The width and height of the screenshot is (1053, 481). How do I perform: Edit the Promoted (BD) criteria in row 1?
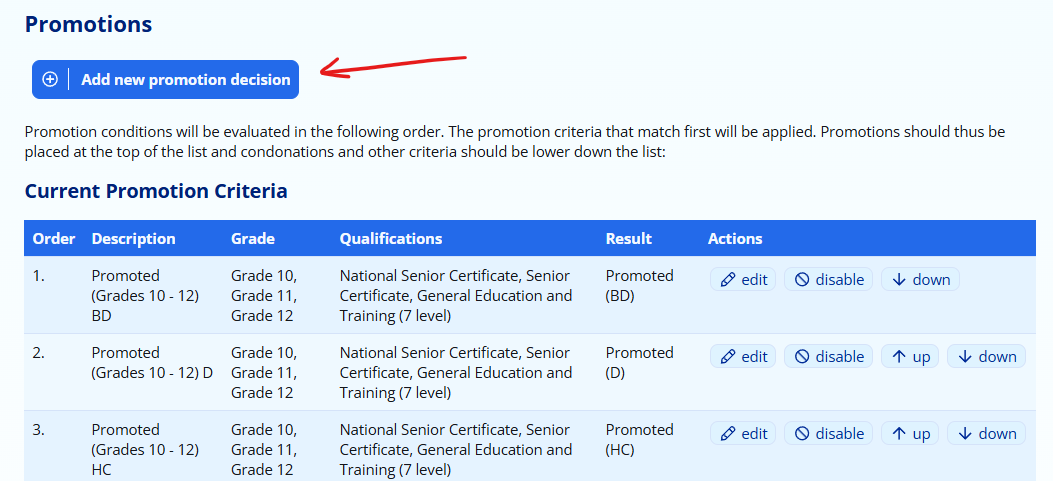(x=743, y=280)
